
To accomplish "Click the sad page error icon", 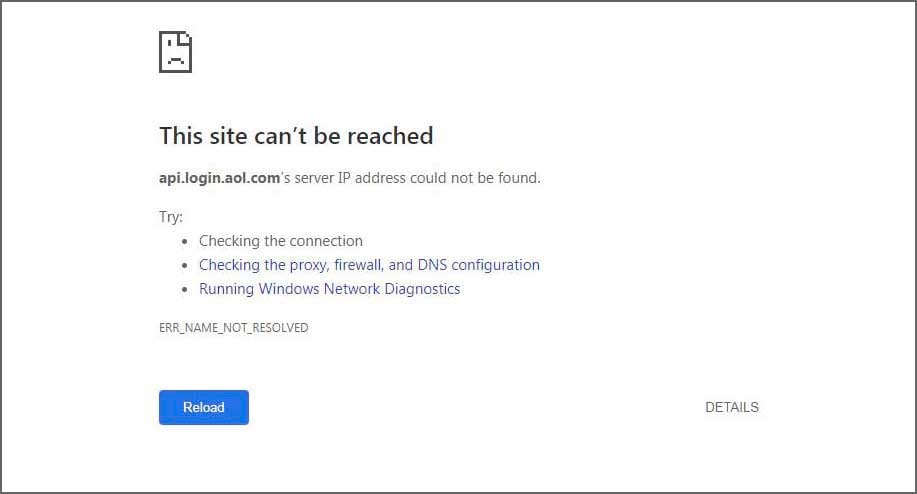I will tap(175, 52).
